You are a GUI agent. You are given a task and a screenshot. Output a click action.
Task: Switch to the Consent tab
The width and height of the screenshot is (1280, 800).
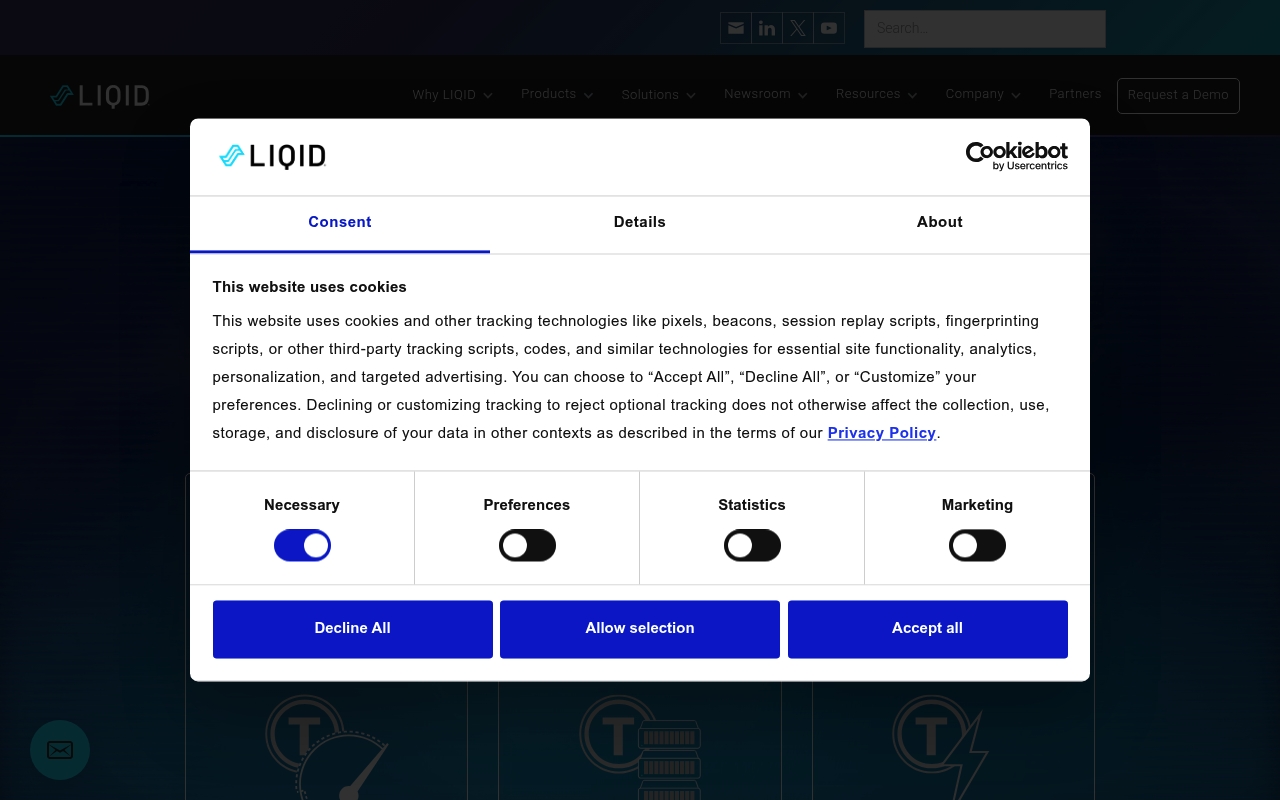340,223
